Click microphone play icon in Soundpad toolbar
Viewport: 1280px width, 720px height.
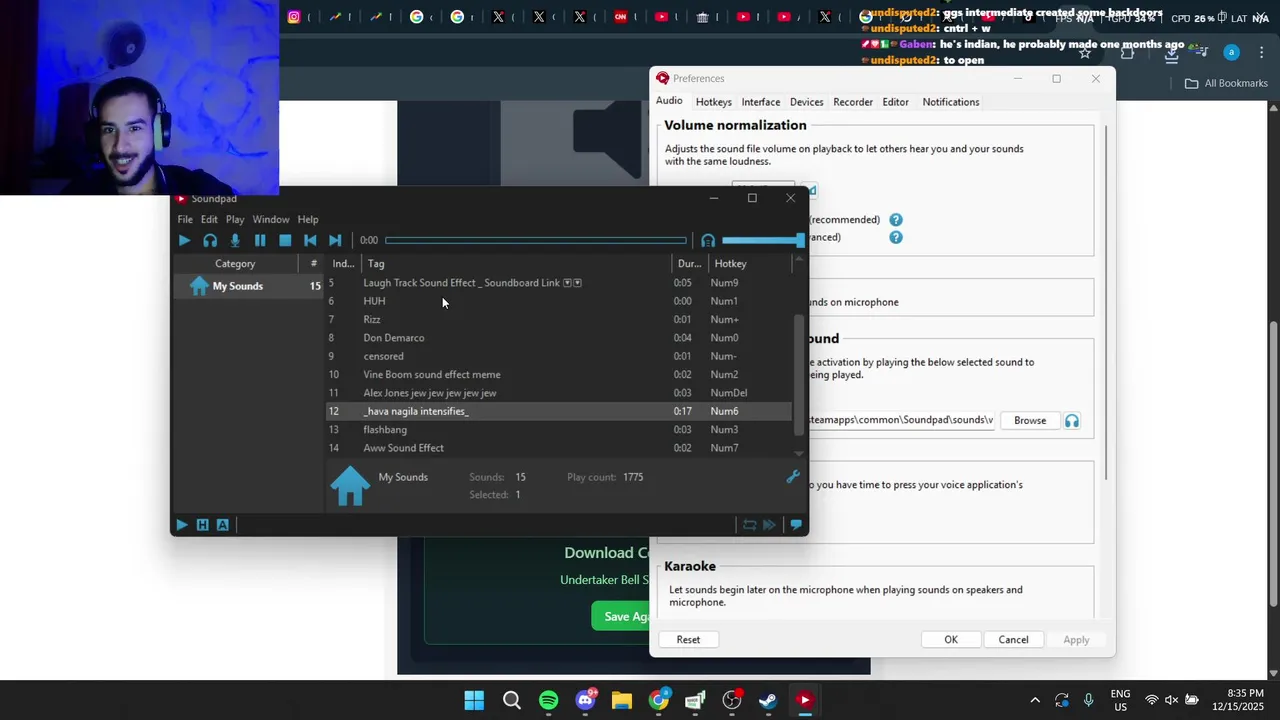(x=235, y=240)
